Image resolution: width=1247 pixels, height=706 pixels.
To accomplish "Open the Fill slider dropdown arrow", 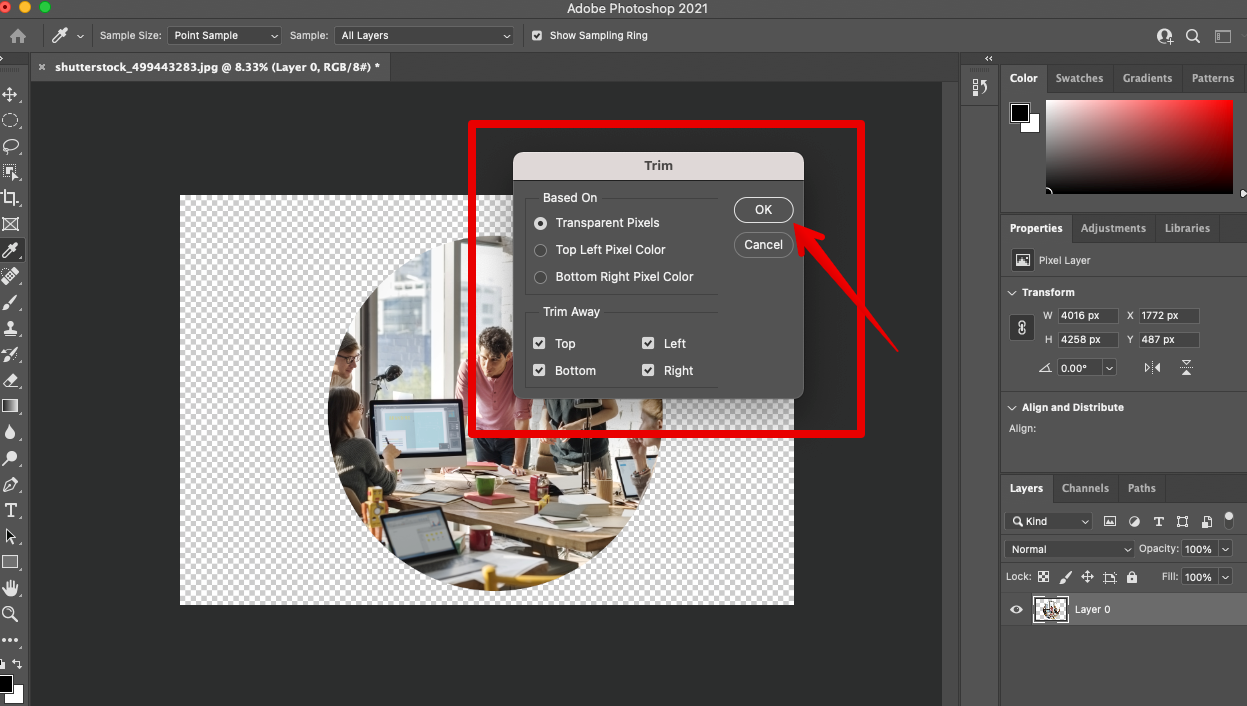I will point(1225,577).
